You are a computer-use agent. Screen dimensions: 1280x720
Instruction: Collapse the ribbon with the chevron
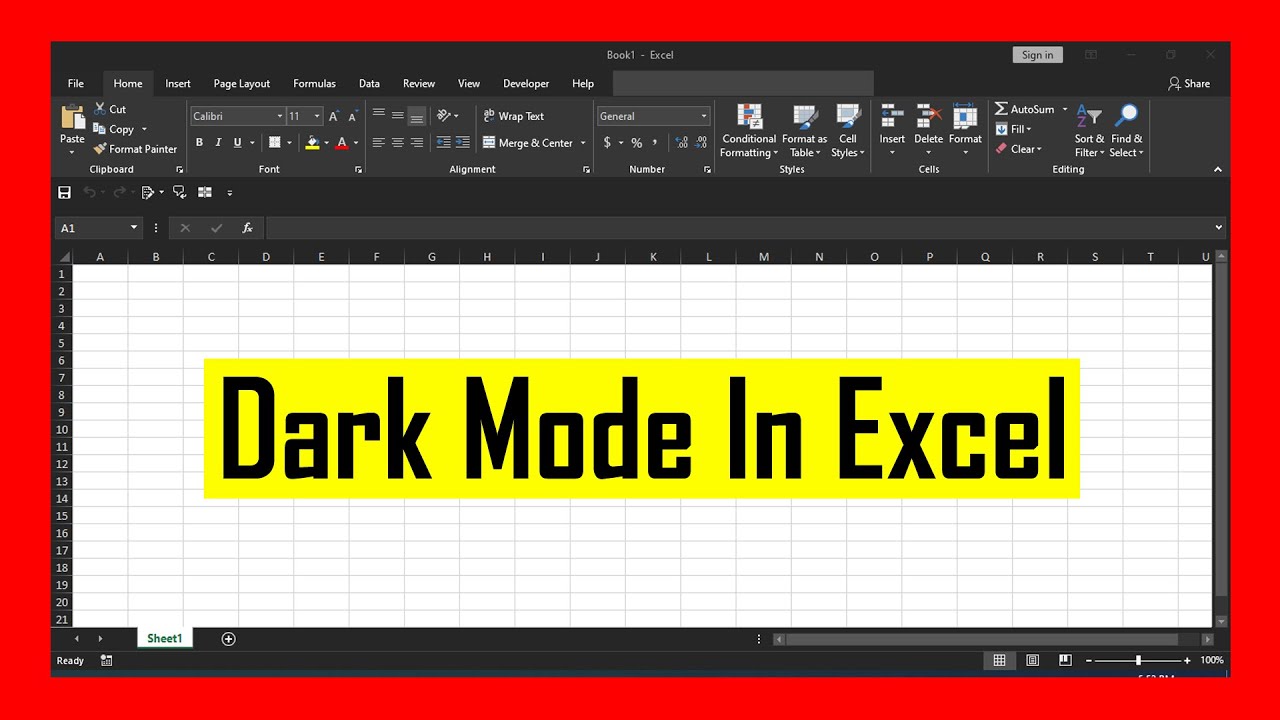pyautogui.click(x=1218, y=170)
